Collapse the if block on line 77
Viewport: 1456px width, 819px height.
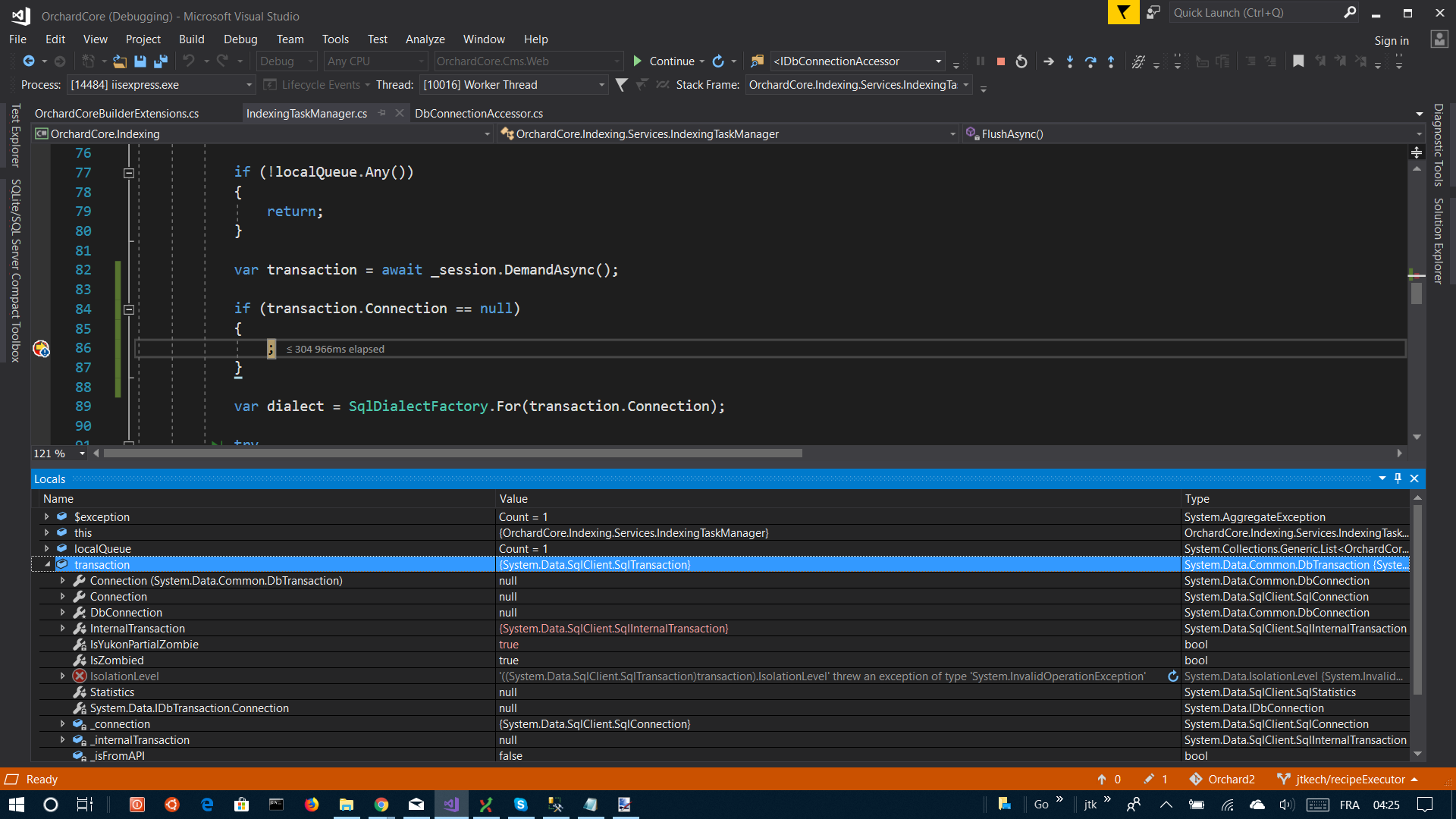coord(129,173)
